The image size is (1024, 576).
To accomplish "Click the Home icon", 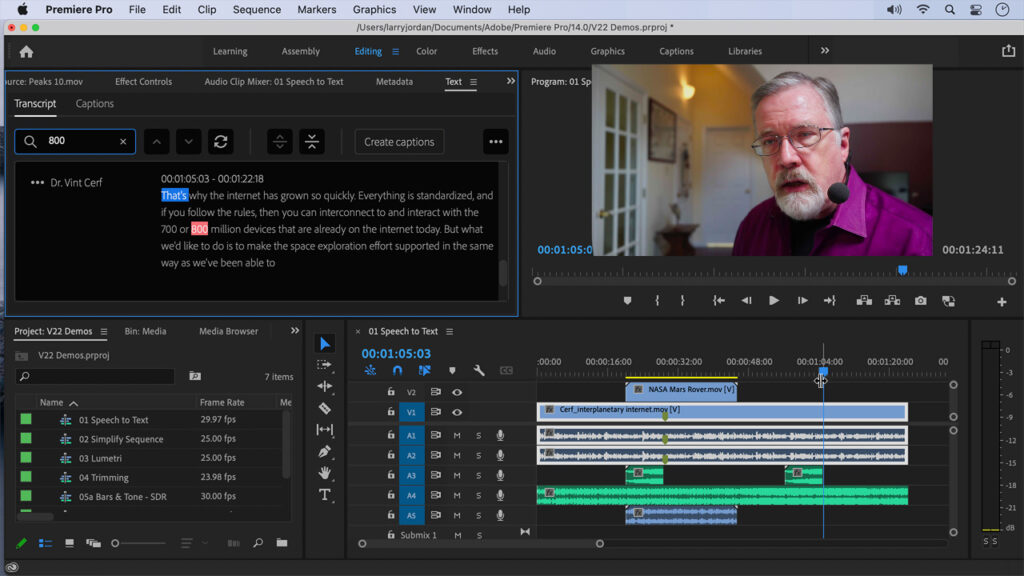I will [26, 52].
